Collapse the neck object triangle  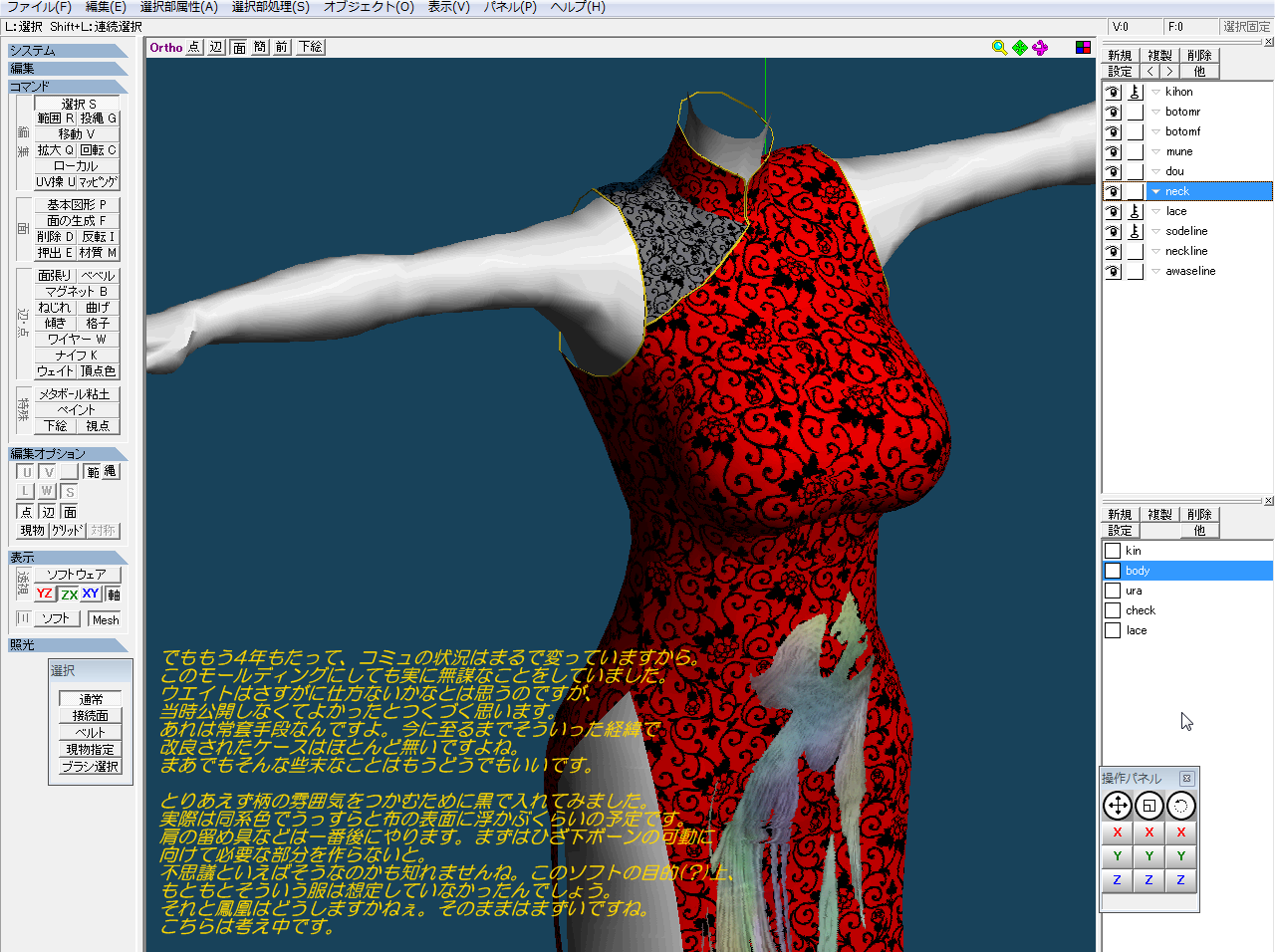click(1155, 191)
